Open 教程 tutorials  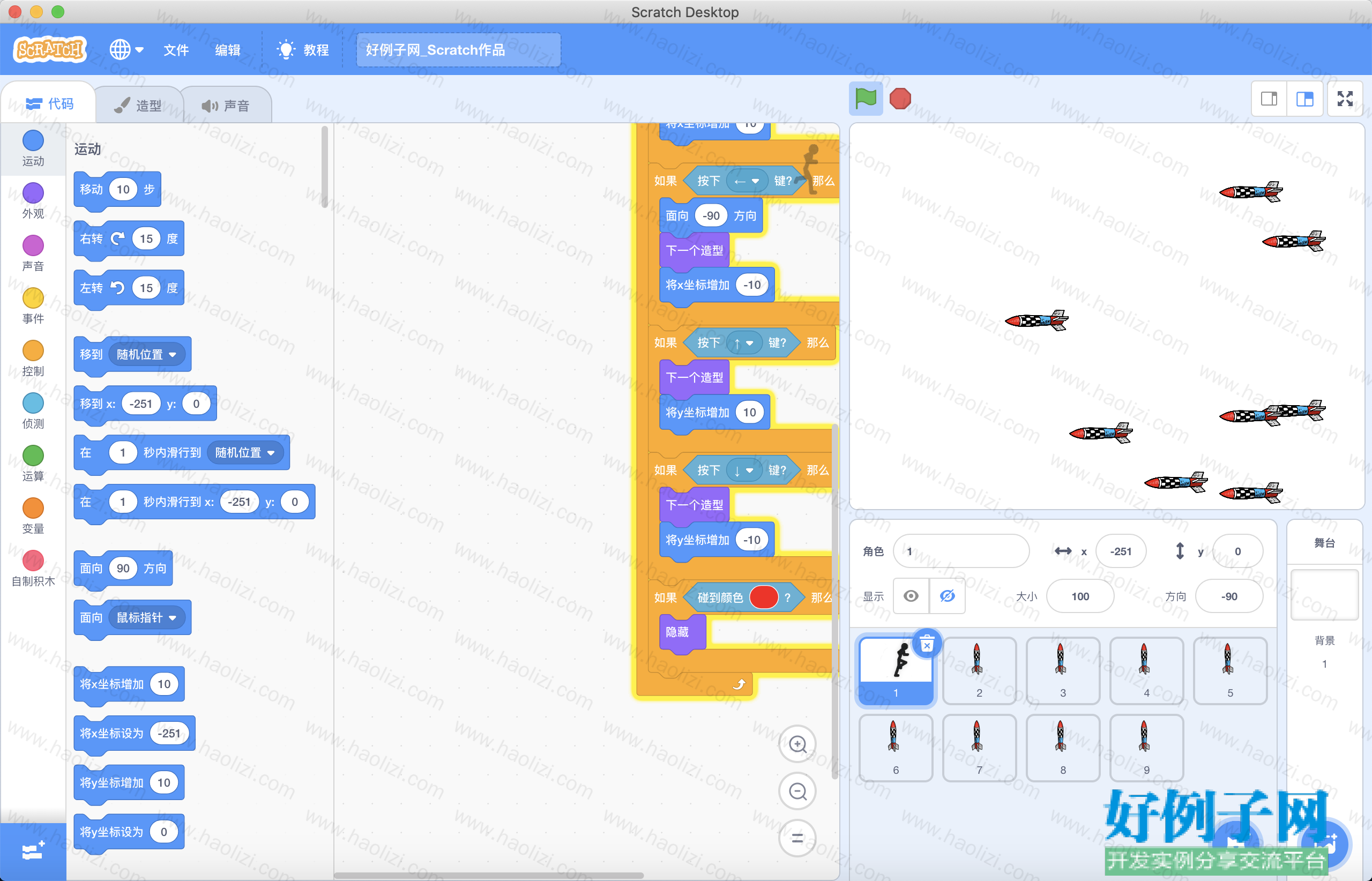pos(302,50)
